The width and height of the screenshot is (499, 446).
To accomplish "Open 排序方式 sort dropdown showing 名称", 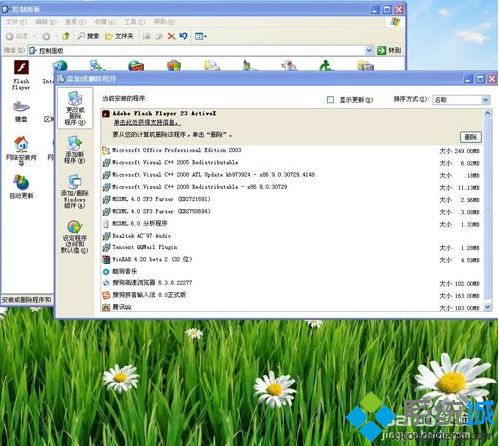I will 461,100.
